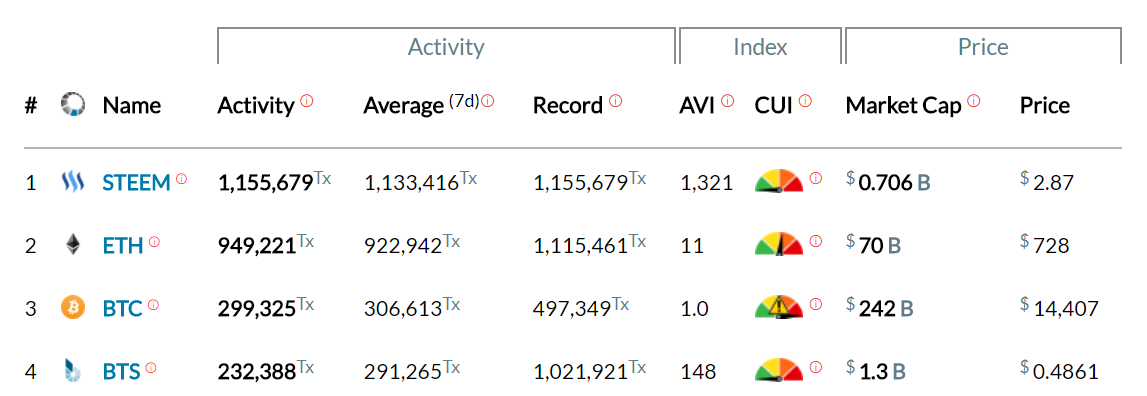Viewport: 1147px width, 396px height.
Task: Open info icon next to Activity column header
Action: point(307,101)
